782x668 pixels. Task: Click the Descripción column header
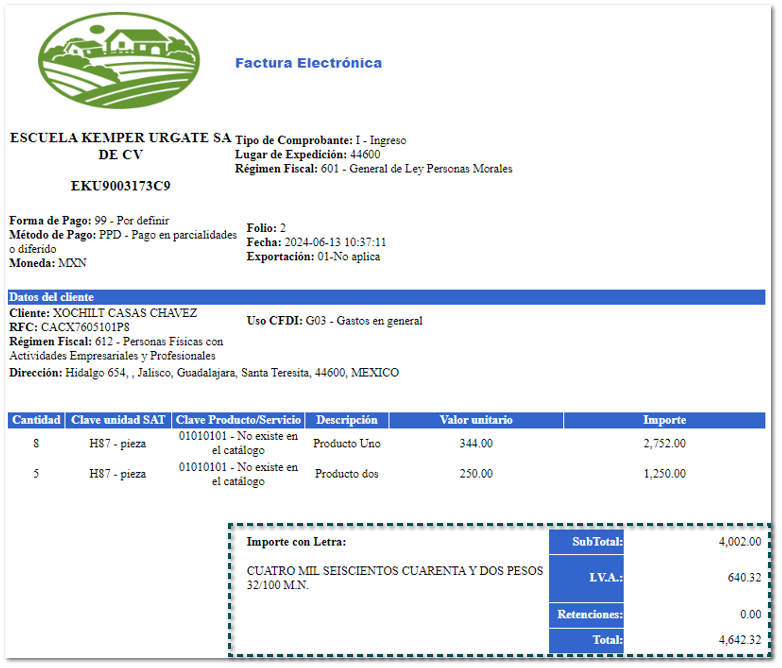[x=346, y=420]
